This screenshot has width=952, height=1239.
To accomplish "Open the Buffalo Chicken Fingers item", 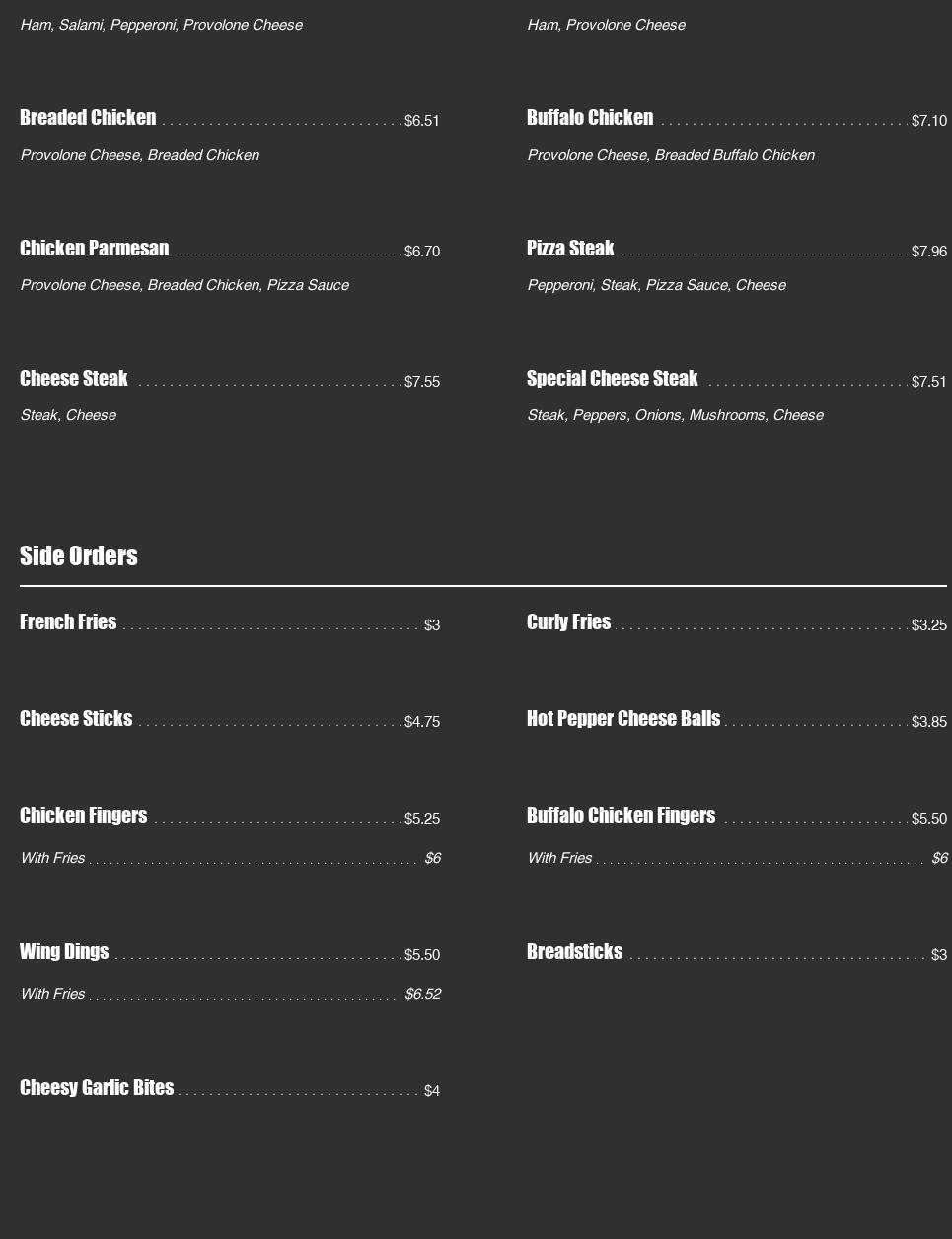I will click(x=621, y=816).
